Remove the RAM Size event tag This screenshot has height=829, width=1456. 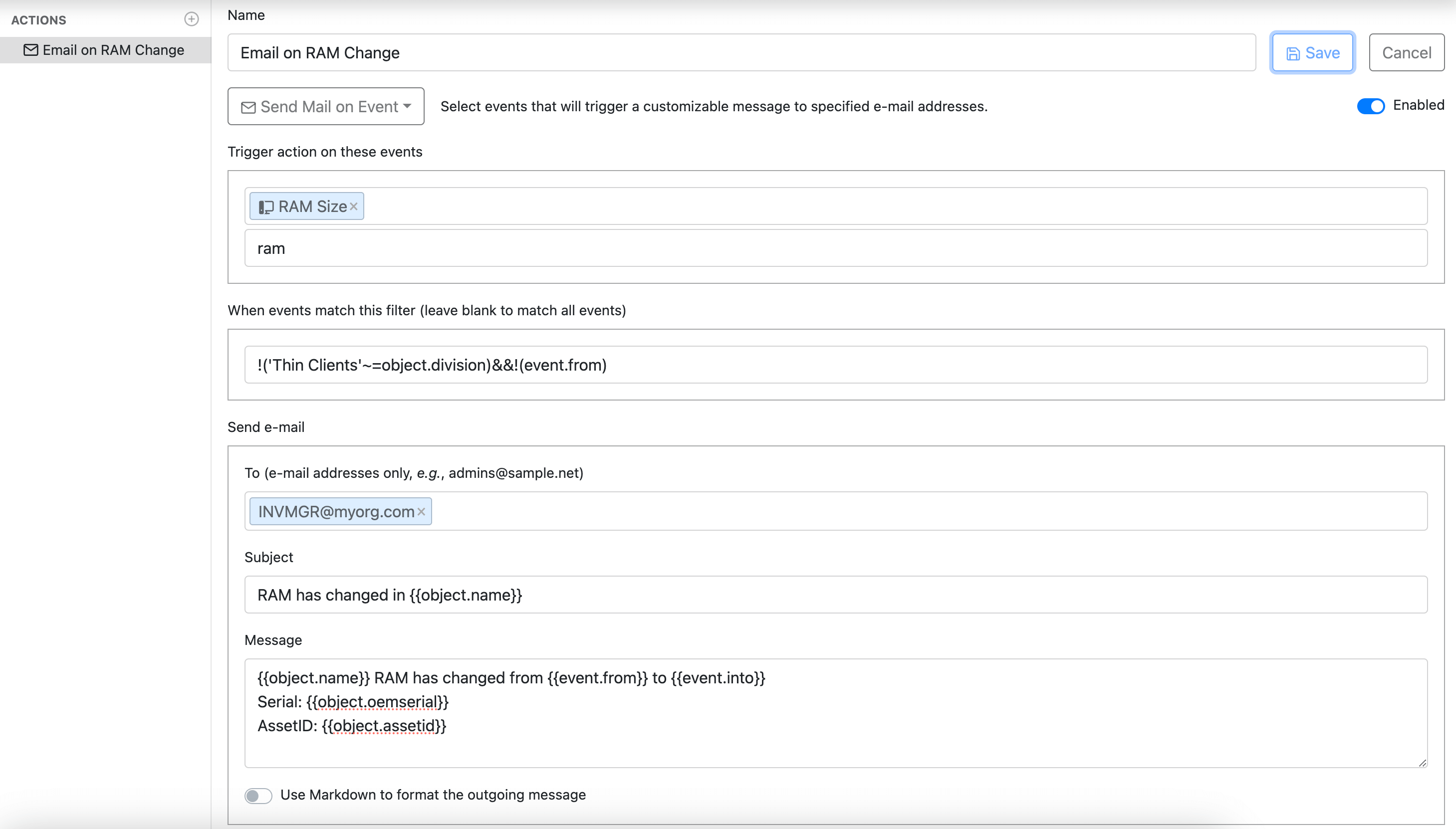354,206
